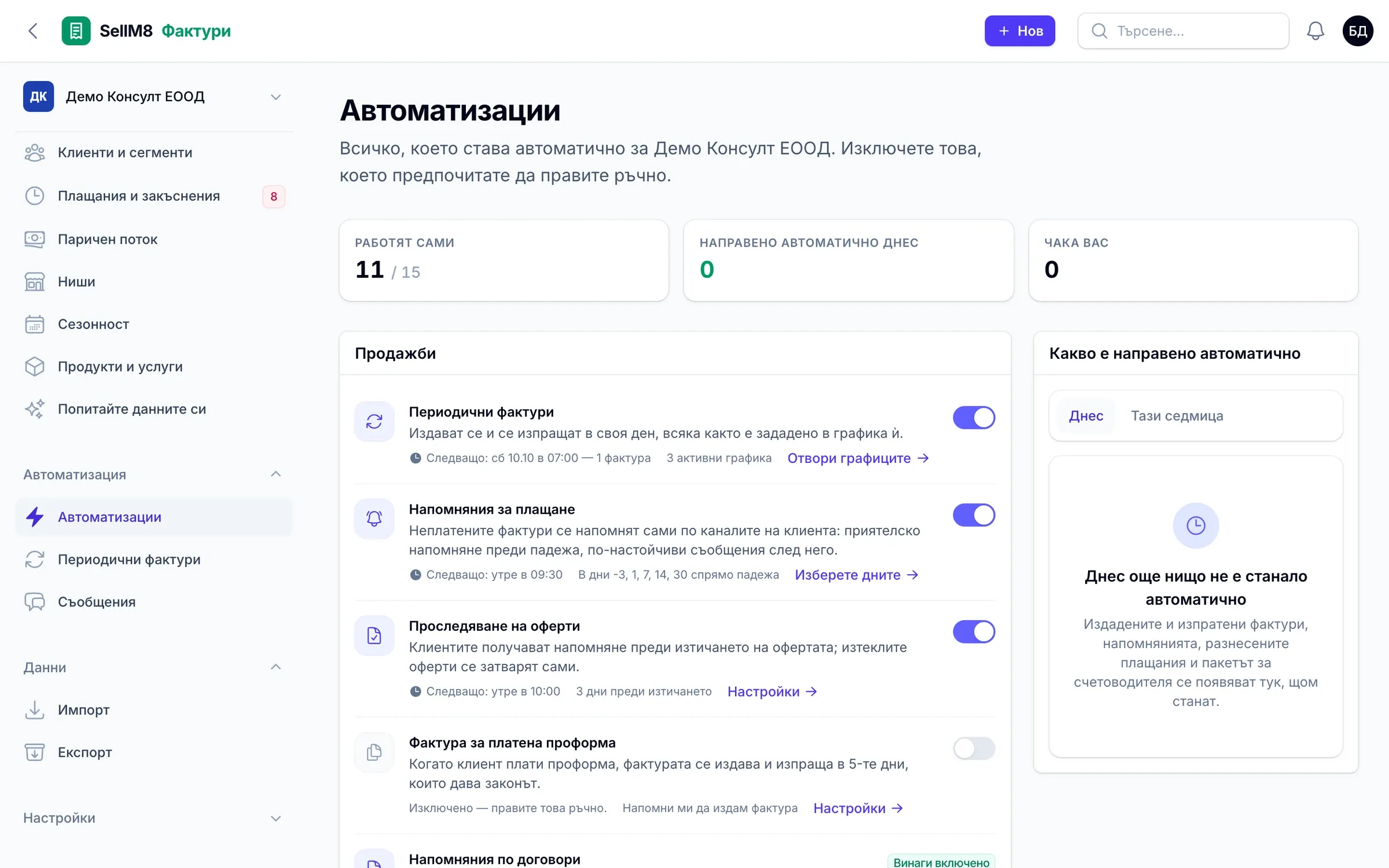Click the Чака вас counter card
This screenshot has width=1389, height=868.
(x=1193, y=260)
